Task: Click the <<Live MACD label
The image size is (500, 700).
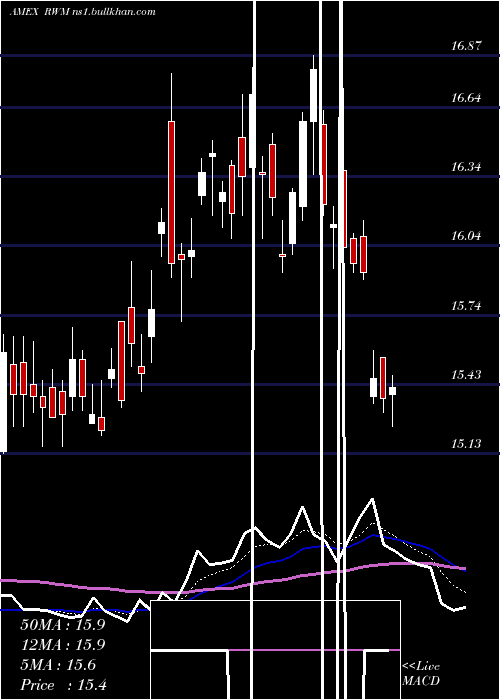Action: point(421,674)
